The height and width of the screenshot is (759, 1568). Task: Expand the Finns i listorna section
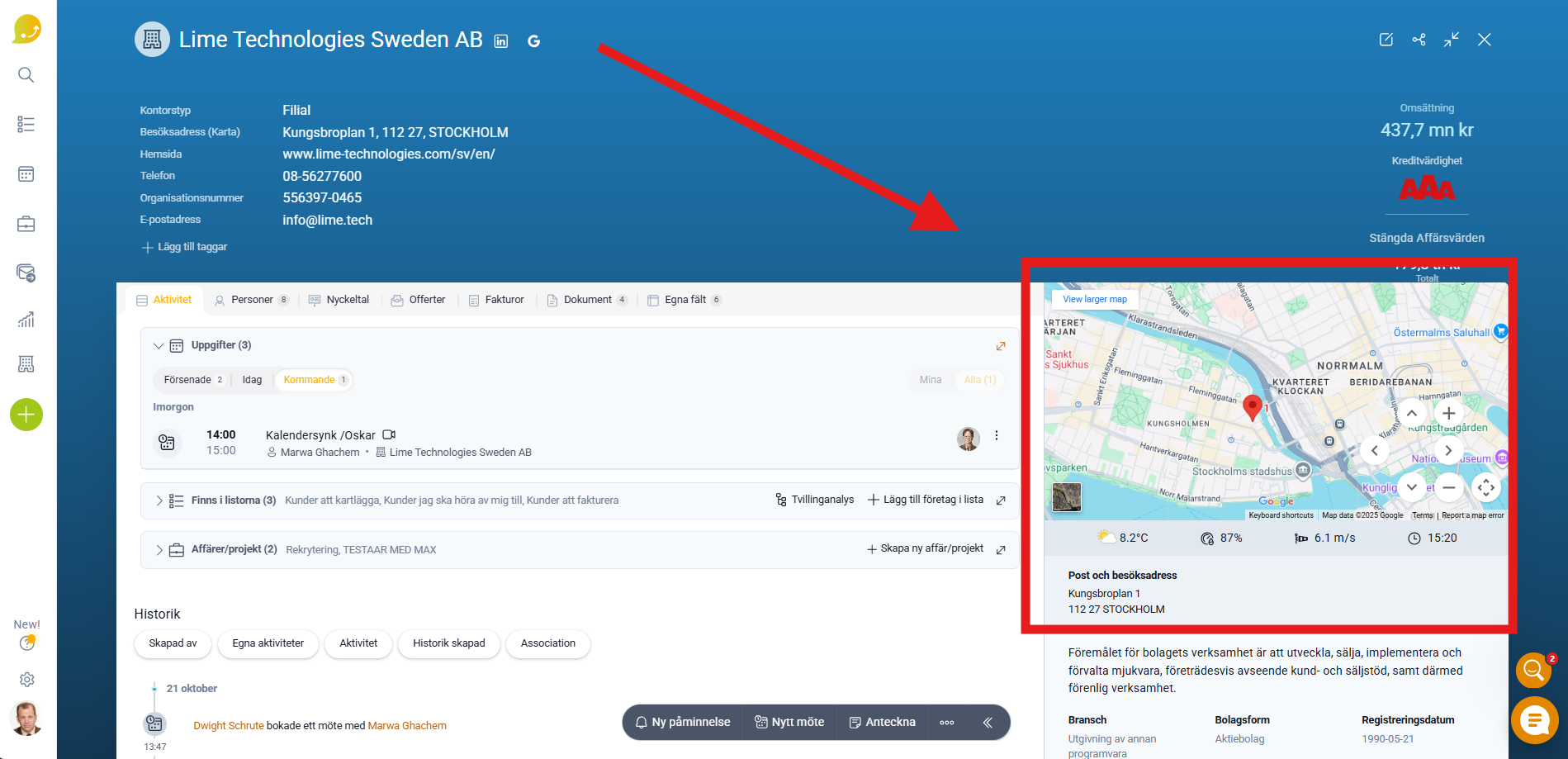[159, 500]
